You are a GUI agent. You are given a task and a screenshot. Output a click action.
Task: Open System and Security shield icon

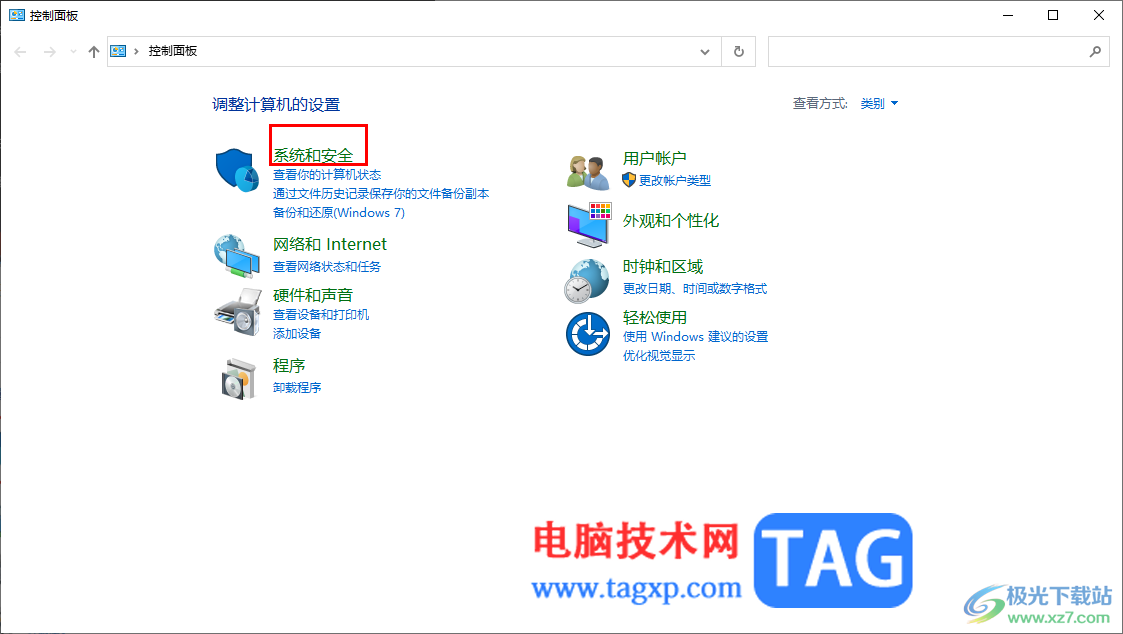(237, 170)
